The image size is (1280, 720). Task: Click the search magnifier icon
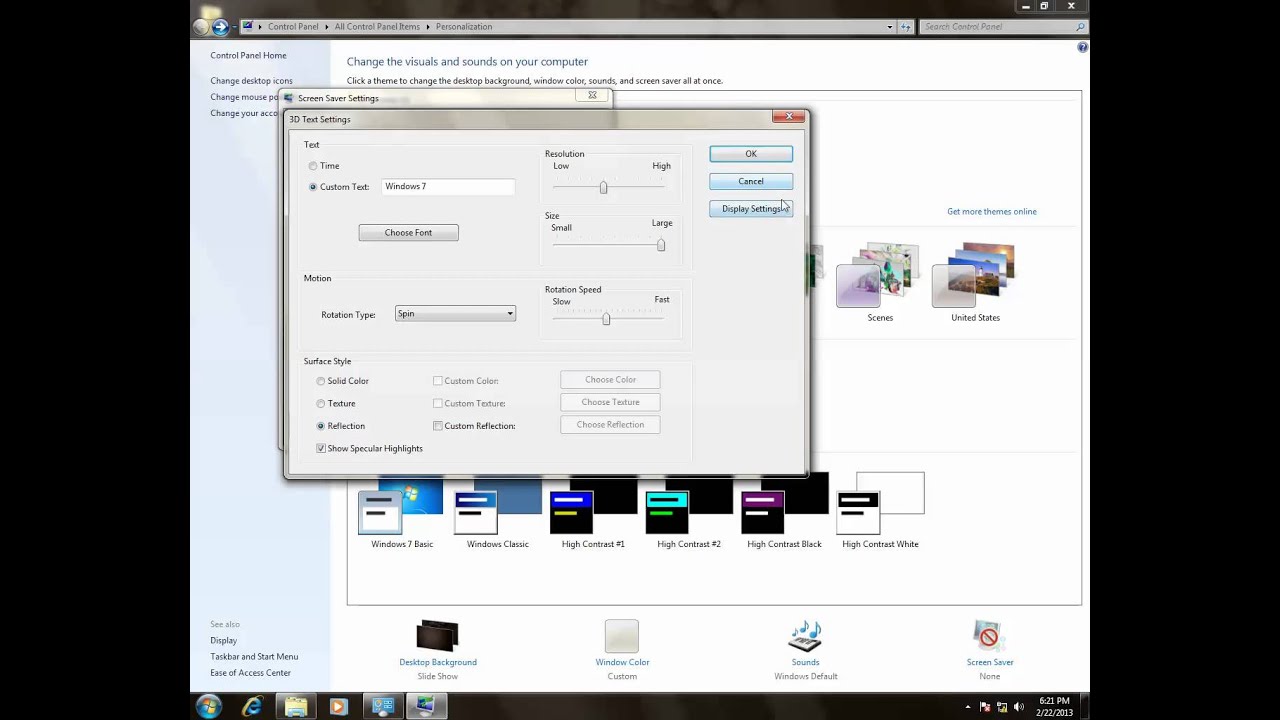coord(1080,27)
